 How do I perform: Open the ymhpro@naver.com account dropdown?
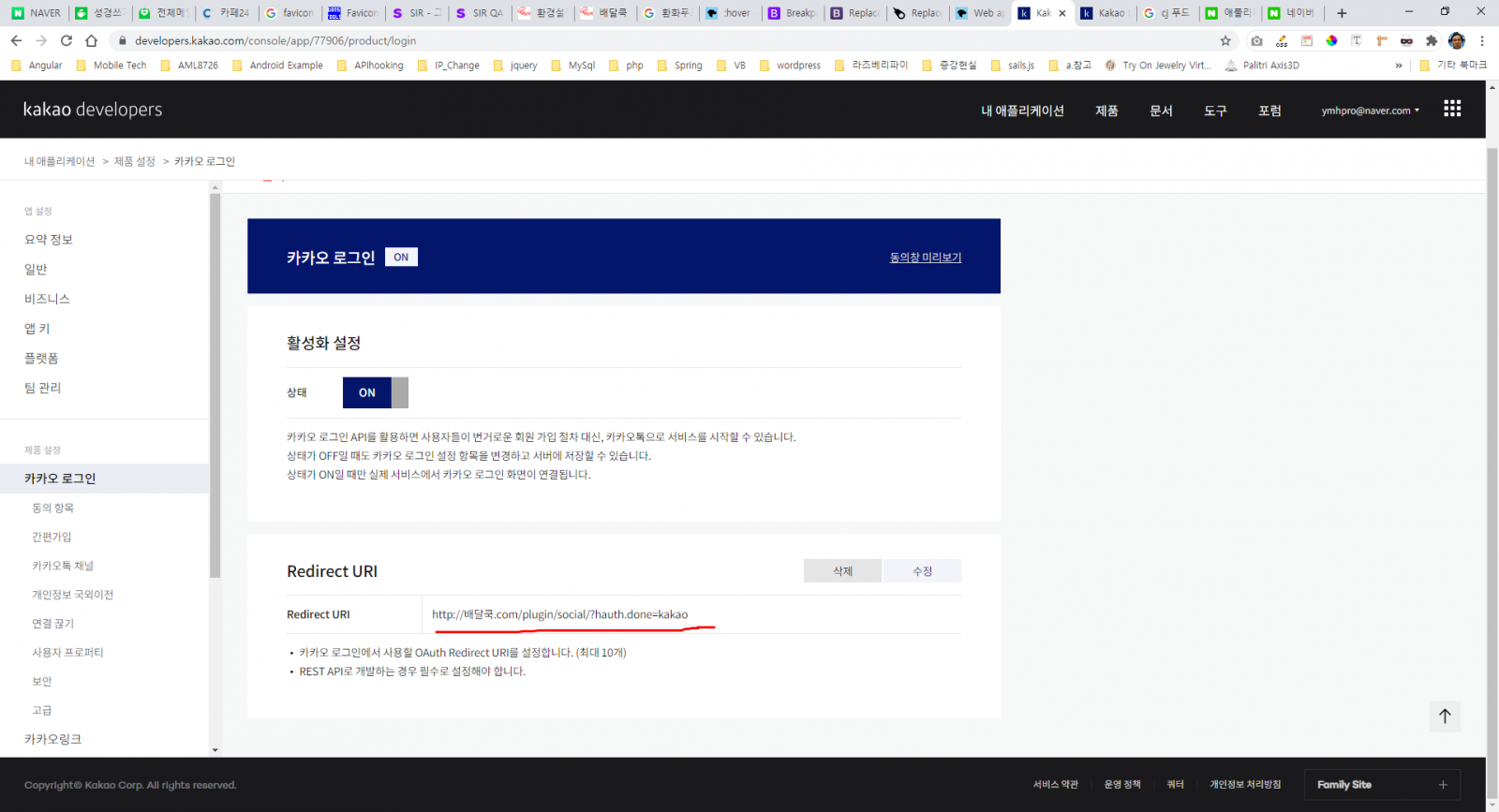coord(1370,111)
